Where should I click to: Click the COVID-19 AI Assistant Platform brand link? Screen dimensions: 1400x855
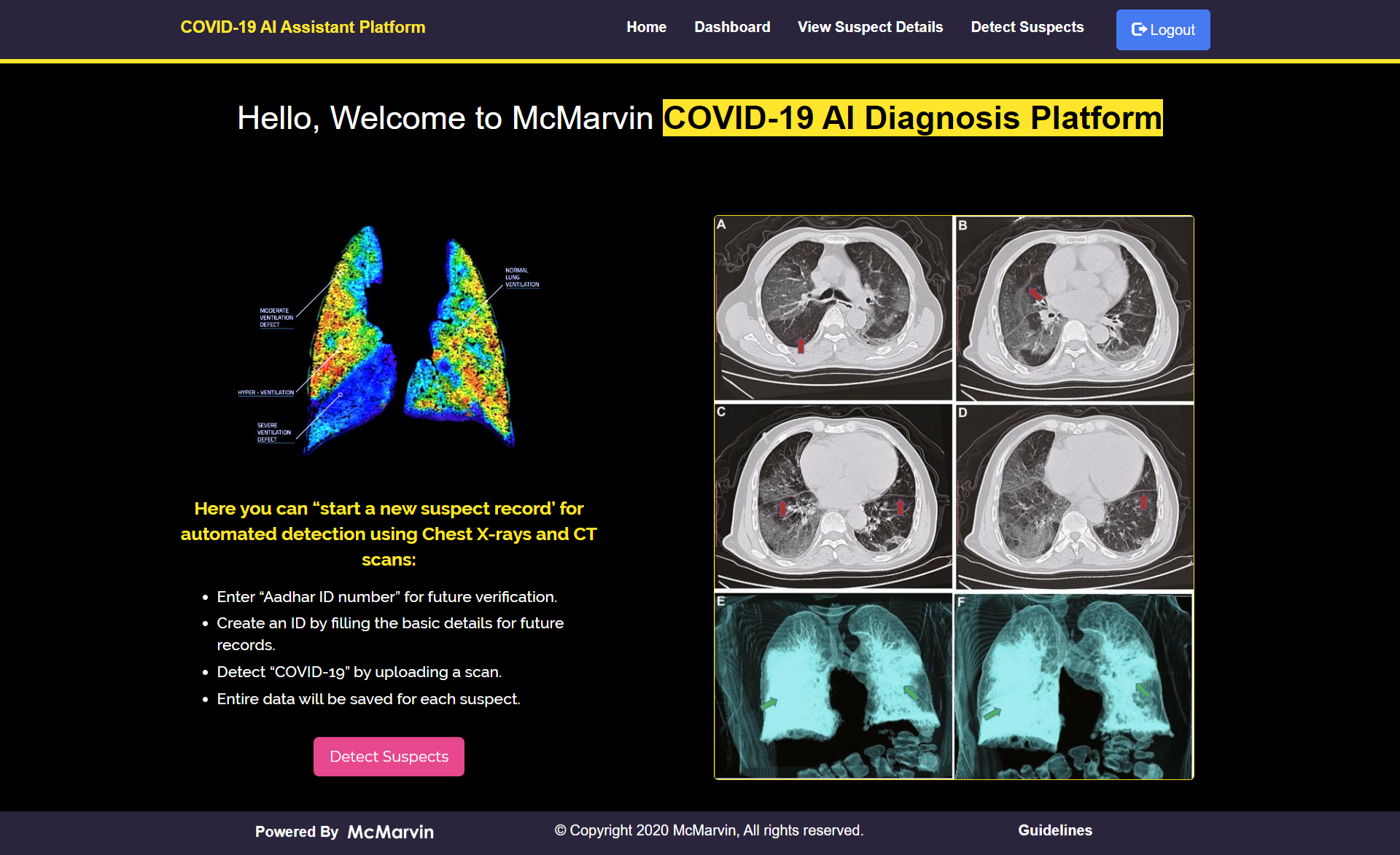303,27
